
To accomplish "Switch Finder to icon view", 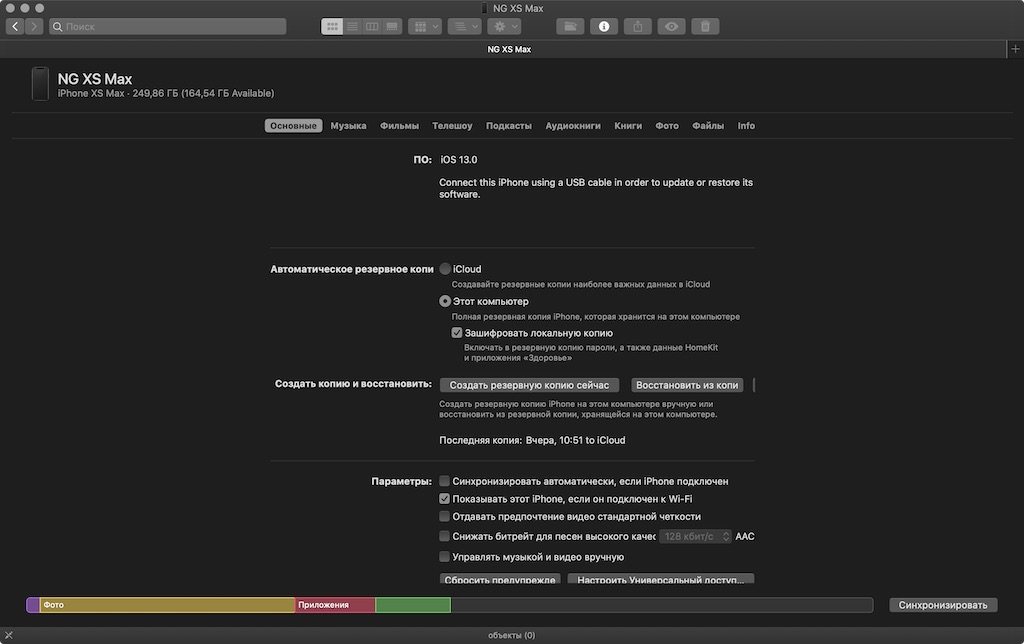I will click(332, 26).
